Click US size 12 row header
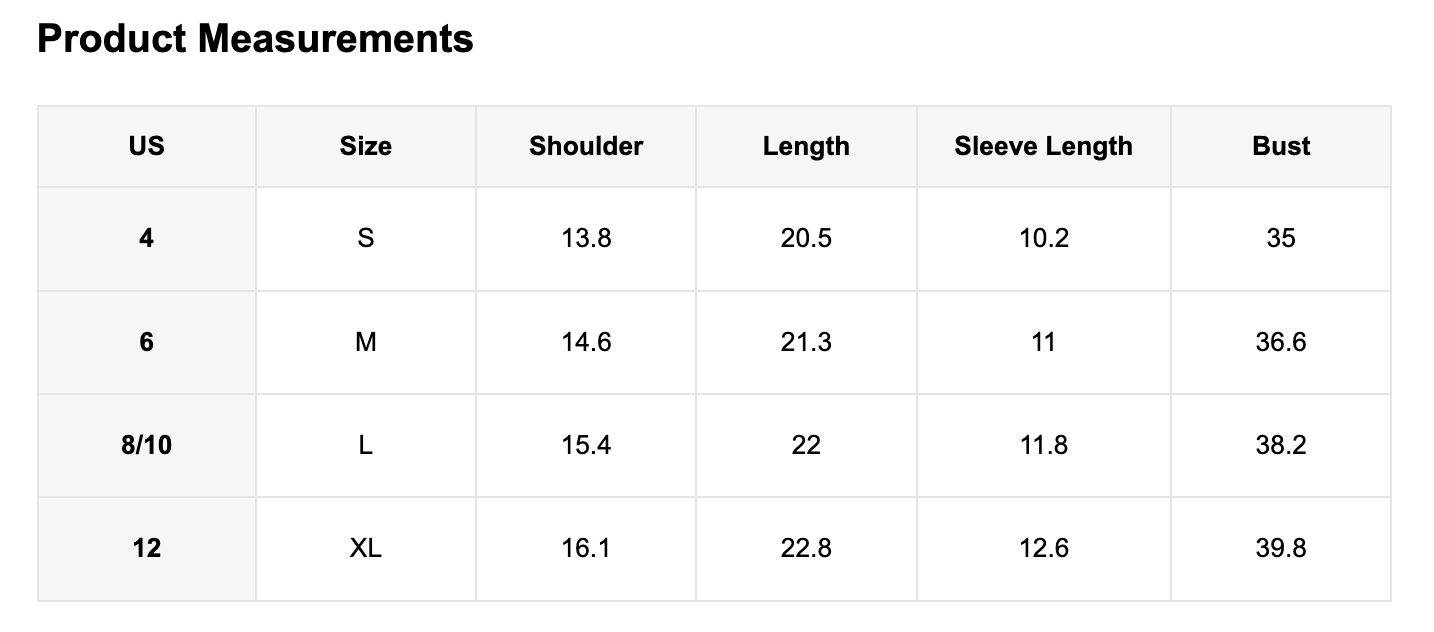The image size is (1434, 632). tap(146, 548)
